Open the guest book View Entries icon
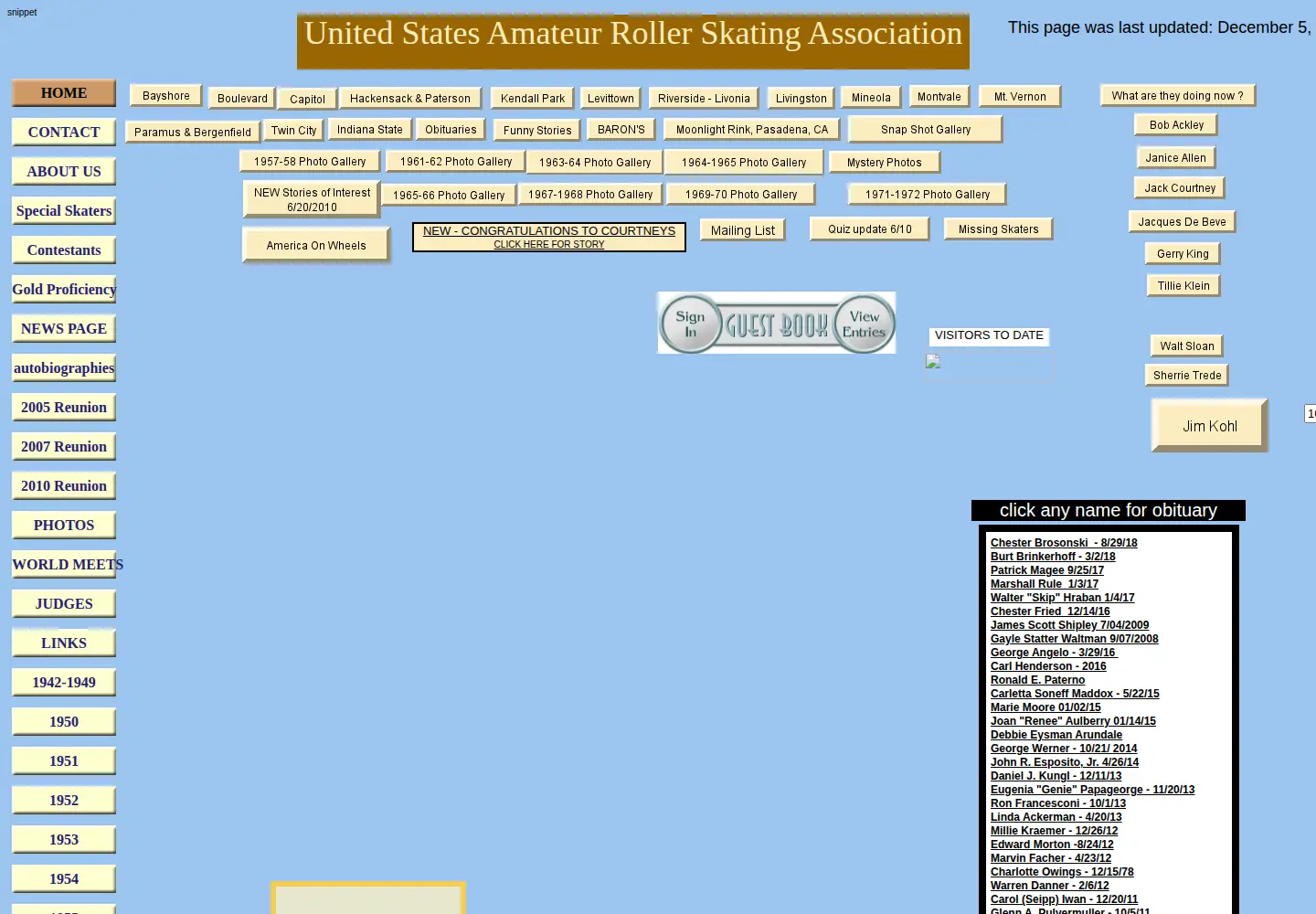Screen dimensions: 1316x914 [x=864, y=324]
